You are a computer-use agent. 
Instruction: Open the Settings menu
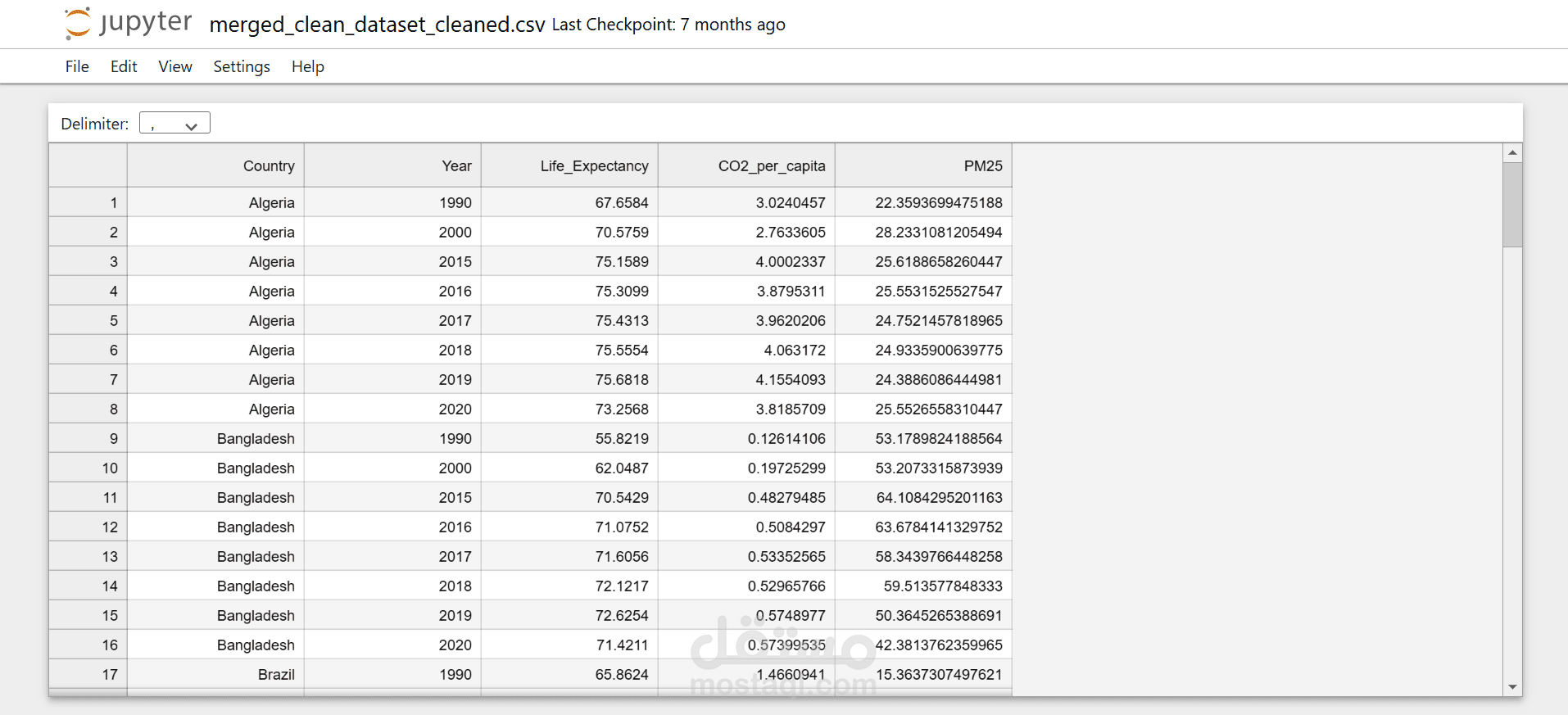[x=242, y=66]
